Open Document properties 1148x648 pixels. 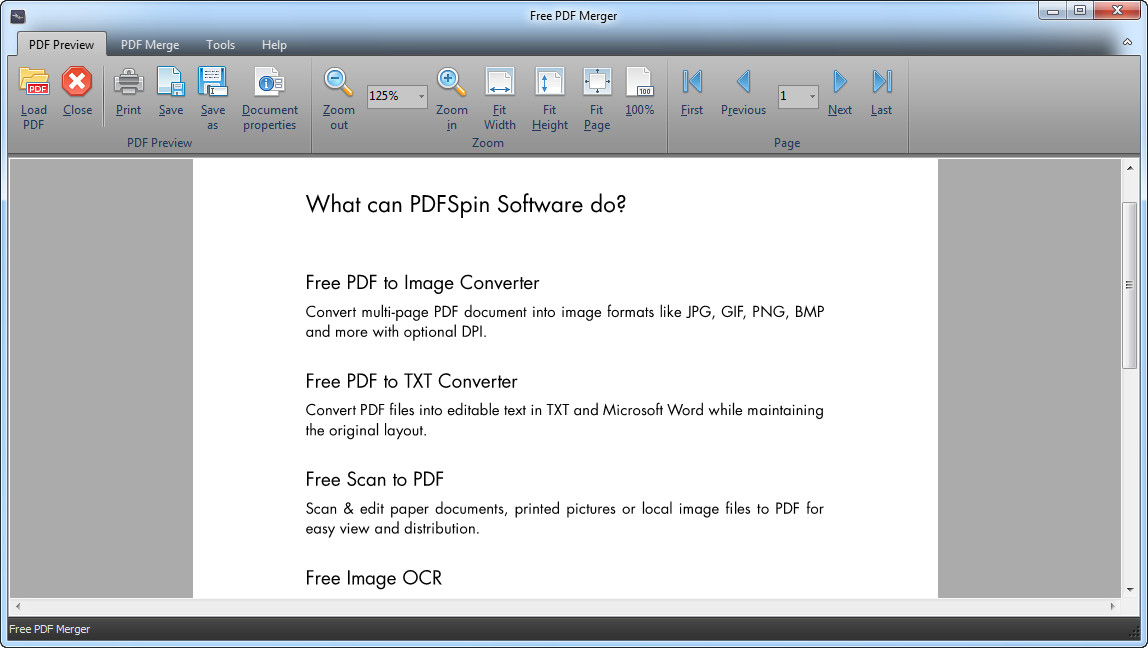tap(269, 99)
